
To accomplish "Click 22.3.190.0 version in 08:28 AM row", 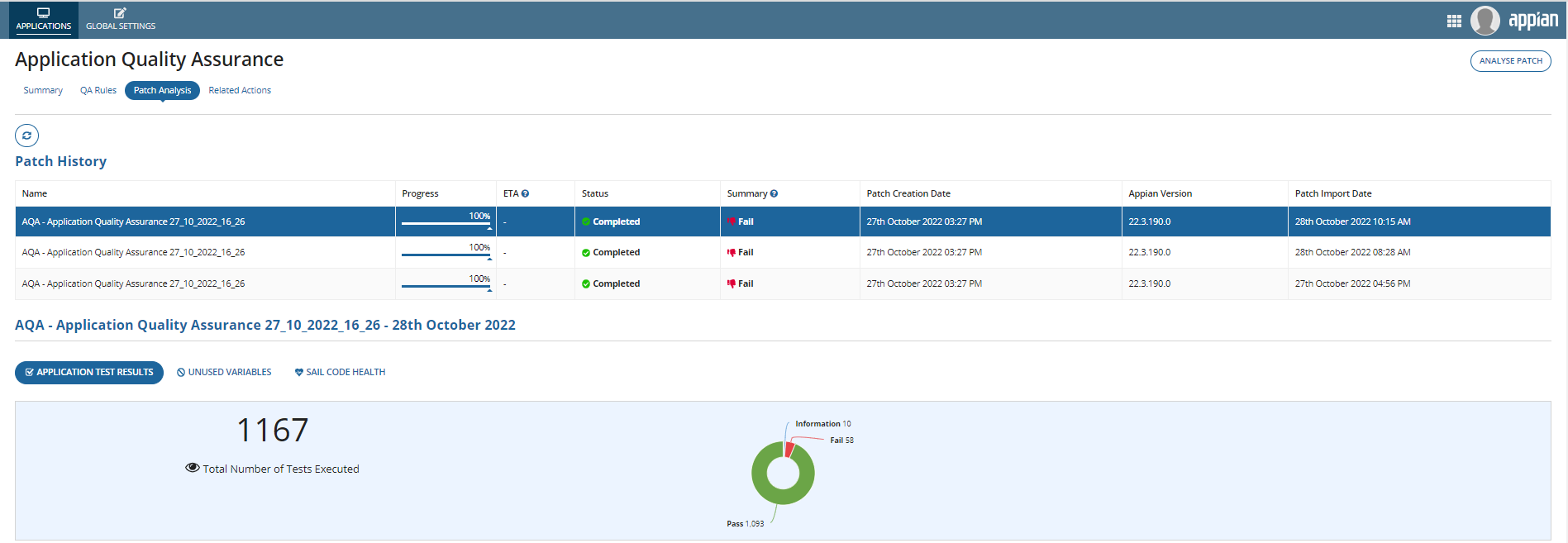I will click(x=1150, y=252).
